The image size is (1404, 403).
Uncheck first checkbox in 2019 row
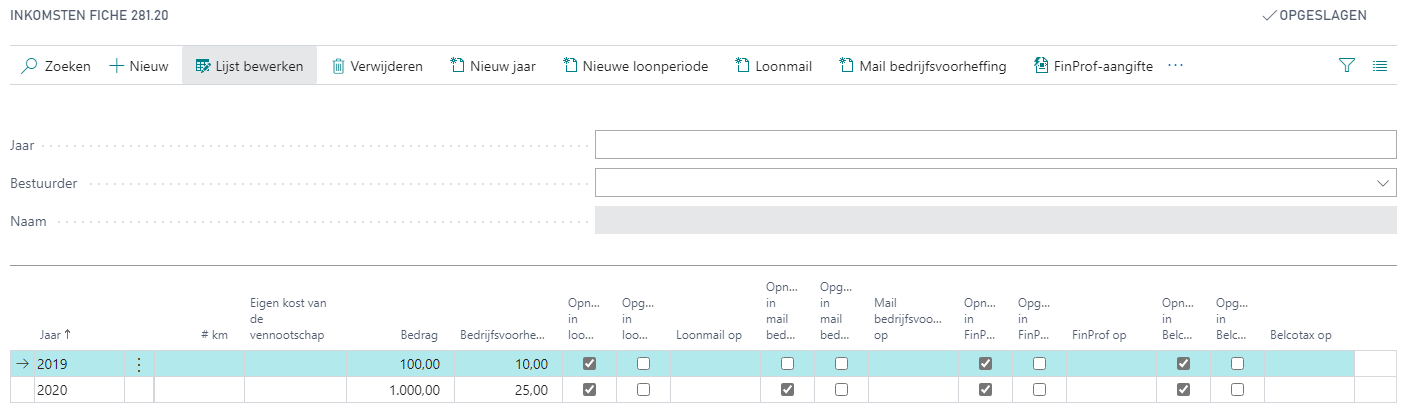[590, 363]
